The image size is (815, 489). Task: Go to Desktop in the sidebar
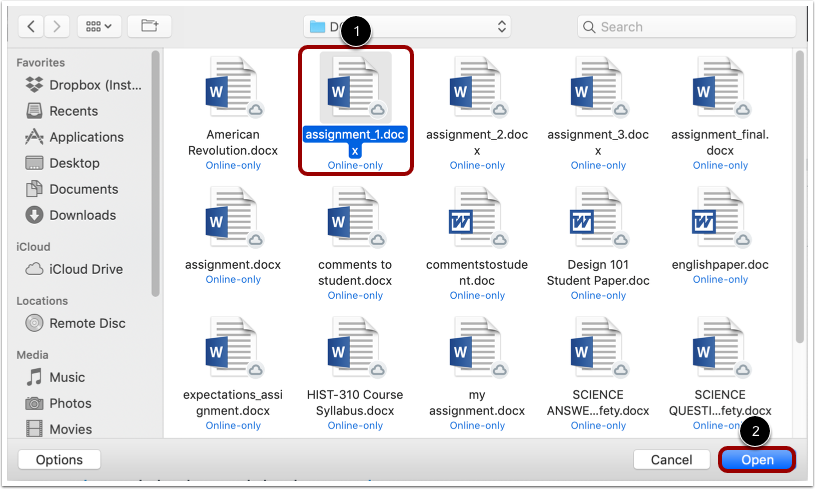tap(62, 163)
